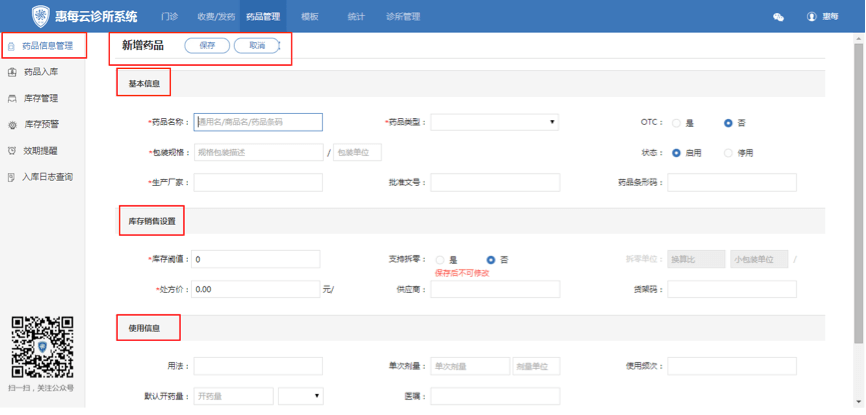
Task: Focus the 剂量单位 input field
Action: tap(536, 366)
